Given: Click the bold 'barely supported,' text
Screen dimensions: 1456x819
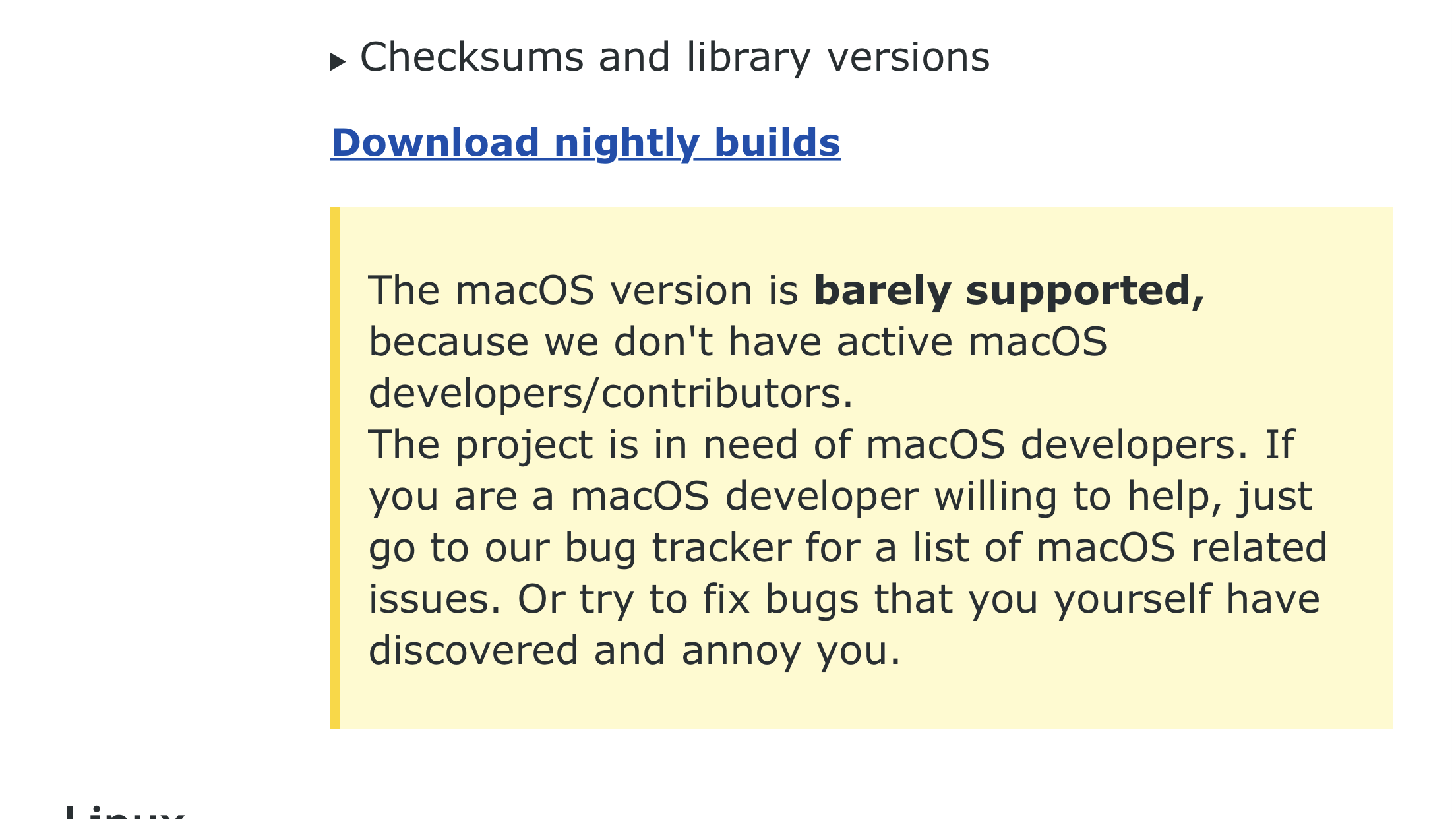Looking at the screenshot, I should point(1009,291).
